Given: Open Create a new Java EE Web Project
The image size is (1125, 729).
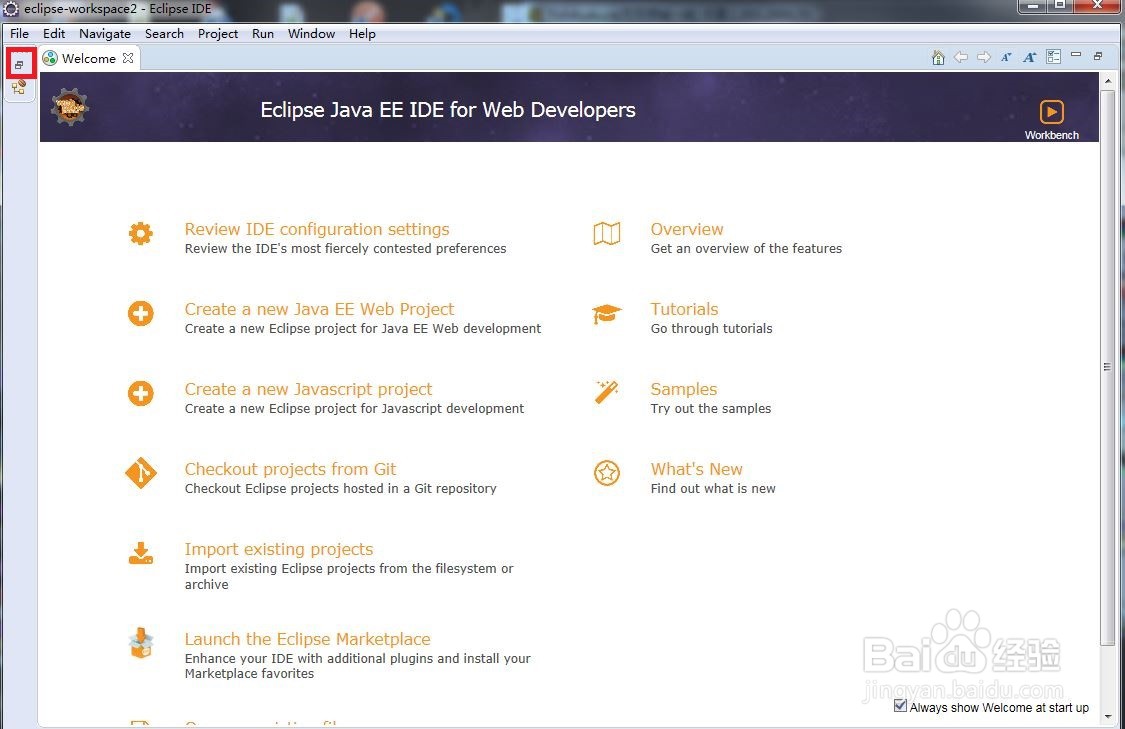Looking at the screenshot, I should [319, 309].
